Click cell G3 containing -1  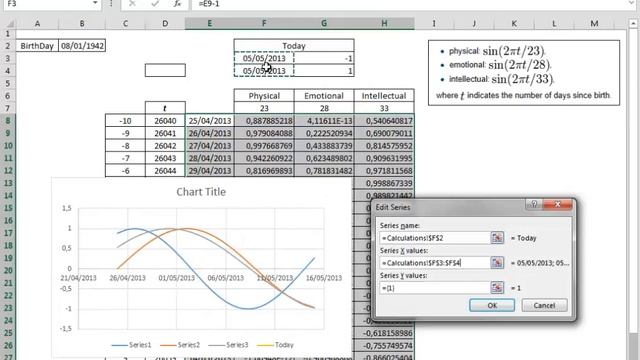click(324, 58)
